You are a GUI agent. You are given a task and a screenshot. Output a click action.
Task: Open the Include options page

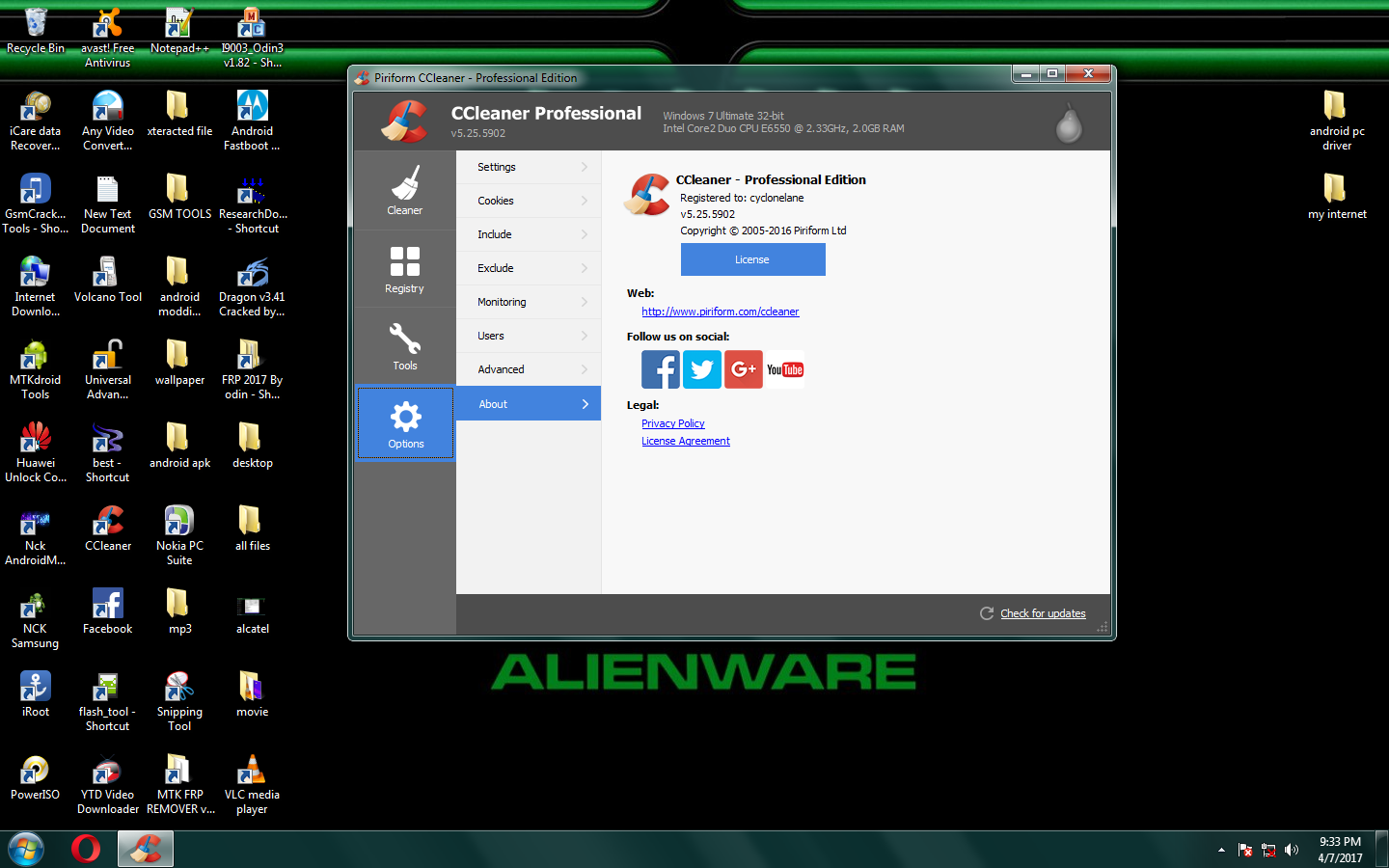(x=529, y=234)
